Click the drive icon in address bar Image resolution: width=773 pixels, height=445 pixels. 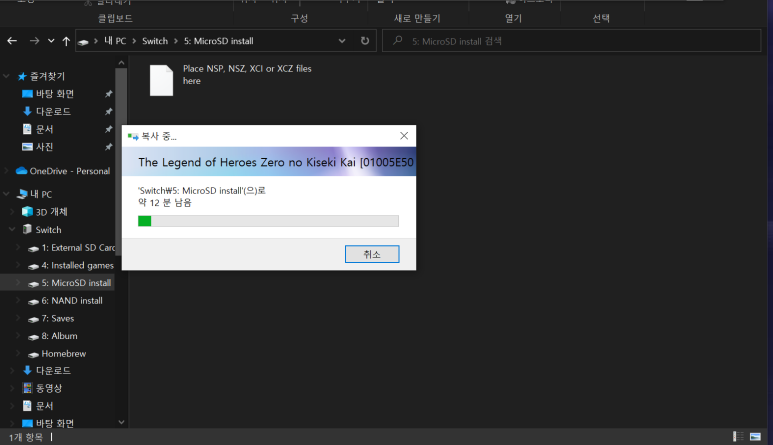point(83,42)
